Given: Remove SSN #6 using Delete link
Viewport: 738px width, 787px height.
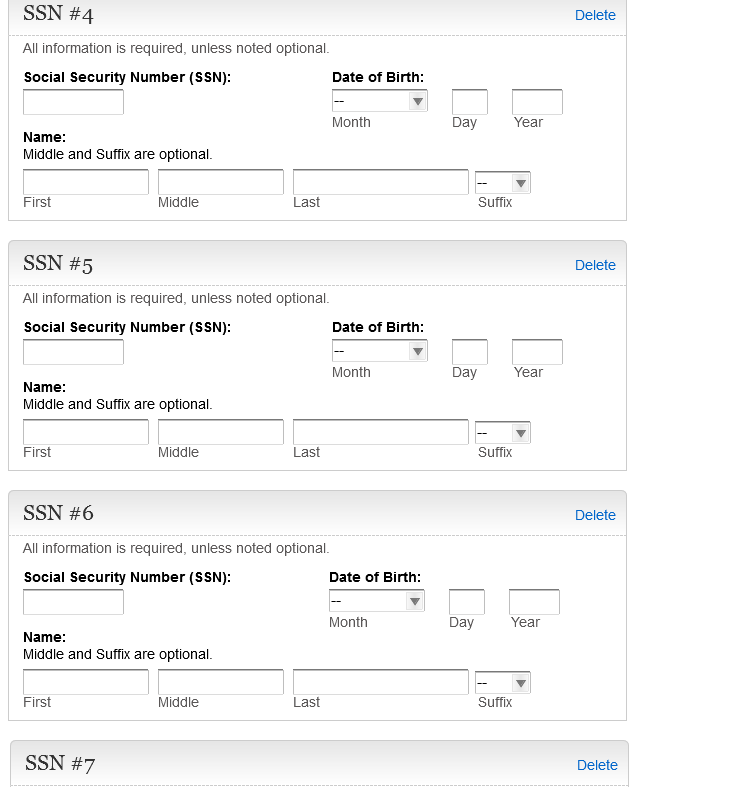Looking at the screenshot, I should click(x=595, y=515).
